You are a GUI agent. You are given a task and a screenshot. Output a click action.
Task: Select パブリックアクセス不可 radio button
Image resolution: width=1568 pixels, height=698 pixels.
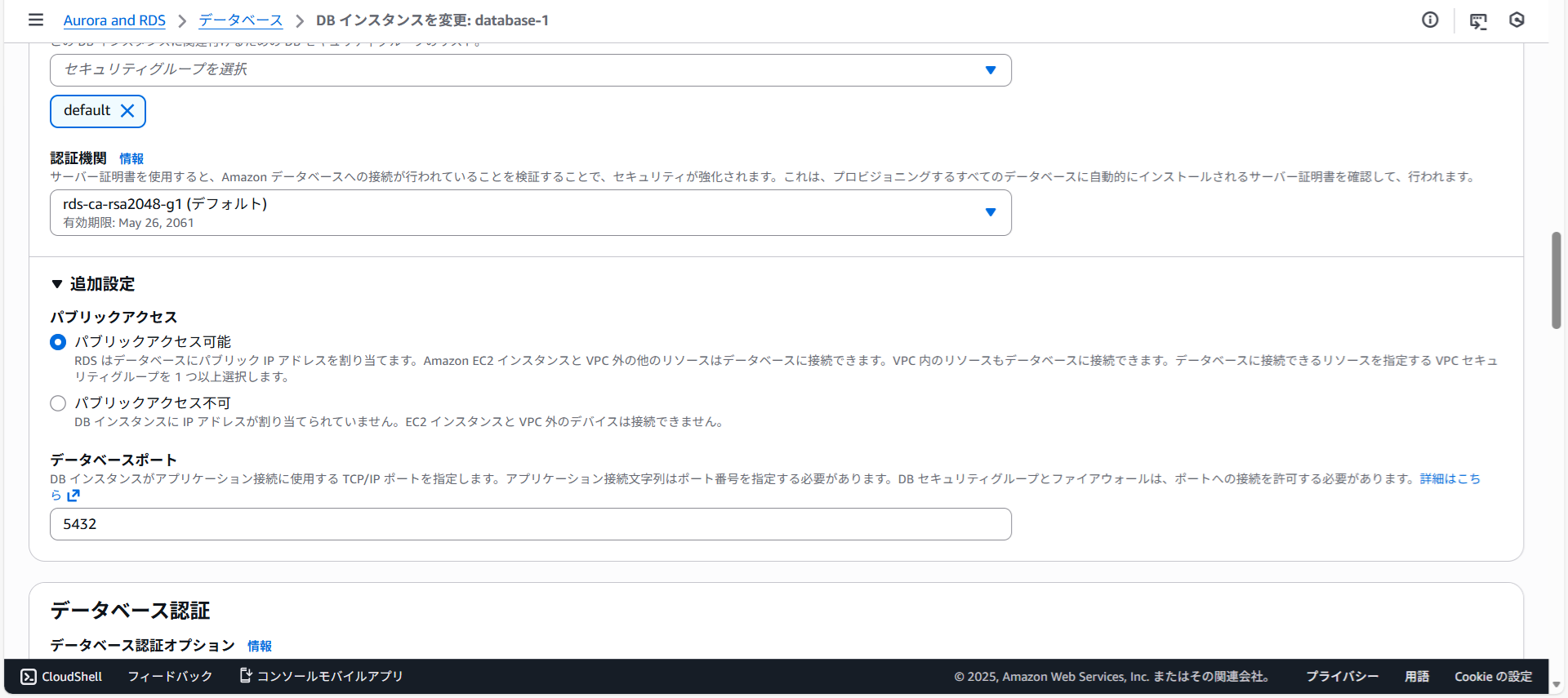58,403
